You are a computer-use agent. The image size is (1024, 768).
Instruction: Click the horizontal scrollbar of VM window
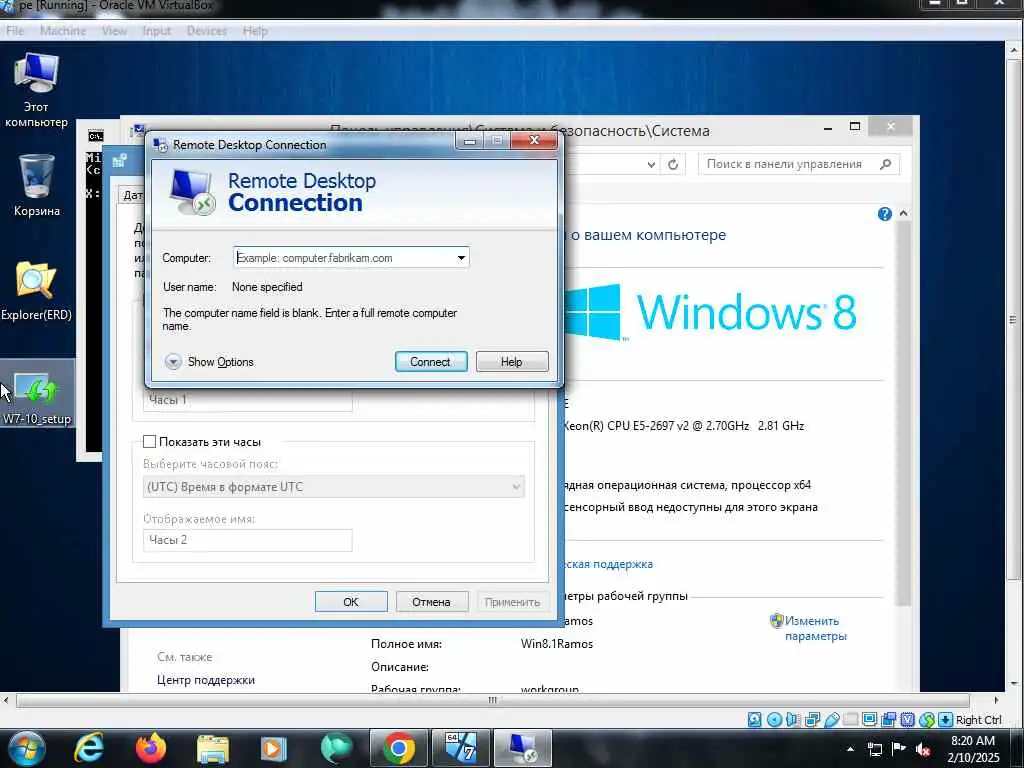pyautogui.click(x=493, y=700)
